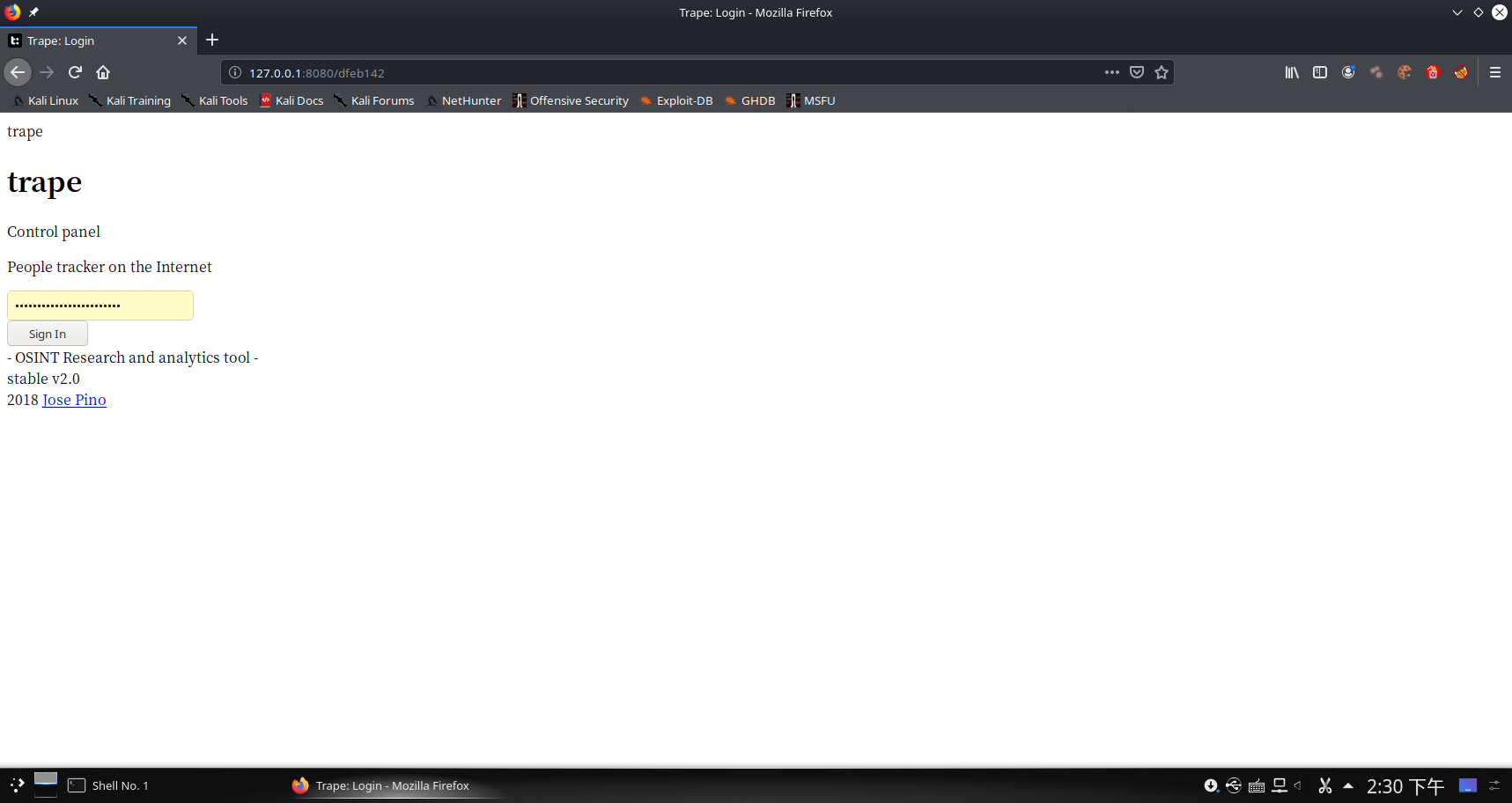Open the clipboard scissors tray icon
Image resolution: width=1512 pixels, height=803 pixels.
pyautogui.click(x=1325, y=785)
